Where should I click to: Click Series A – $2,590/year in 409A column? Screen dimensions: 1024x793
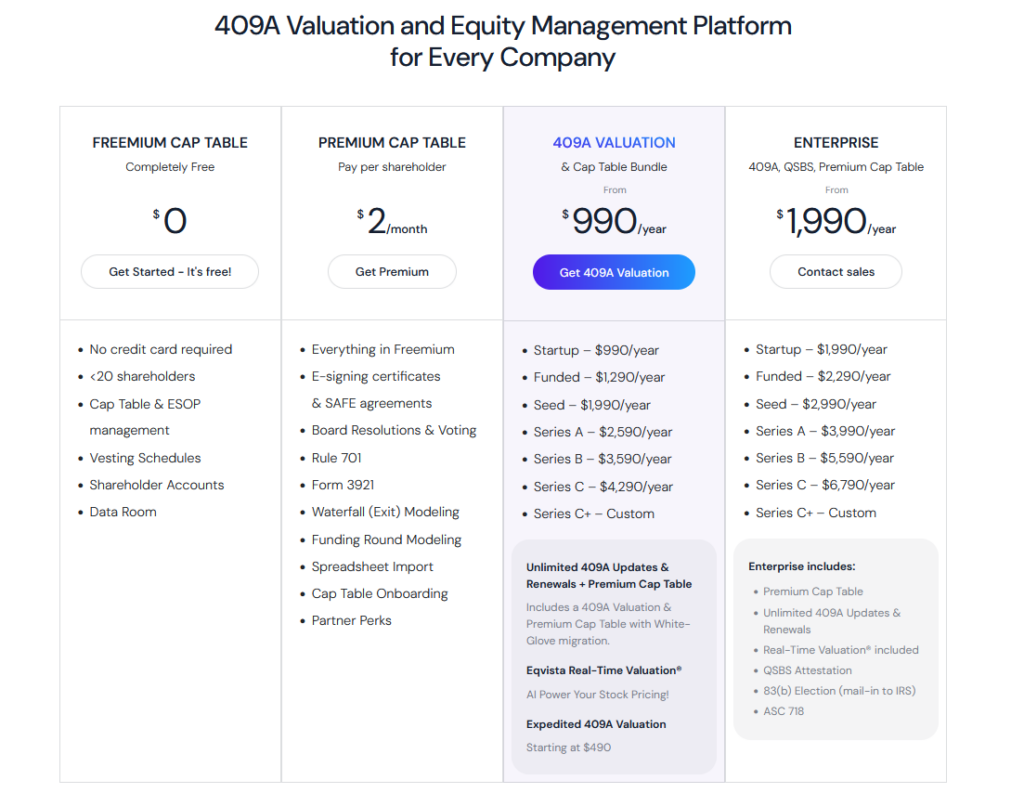[x=603, y=432]
